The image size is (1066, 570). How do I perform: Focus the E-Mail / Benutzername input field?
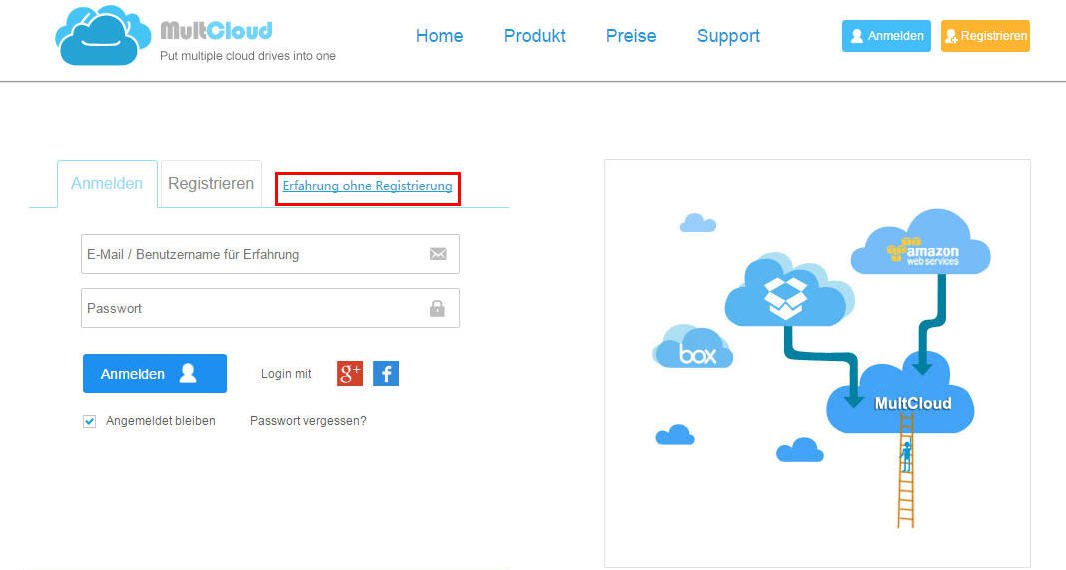pos(270,254)
